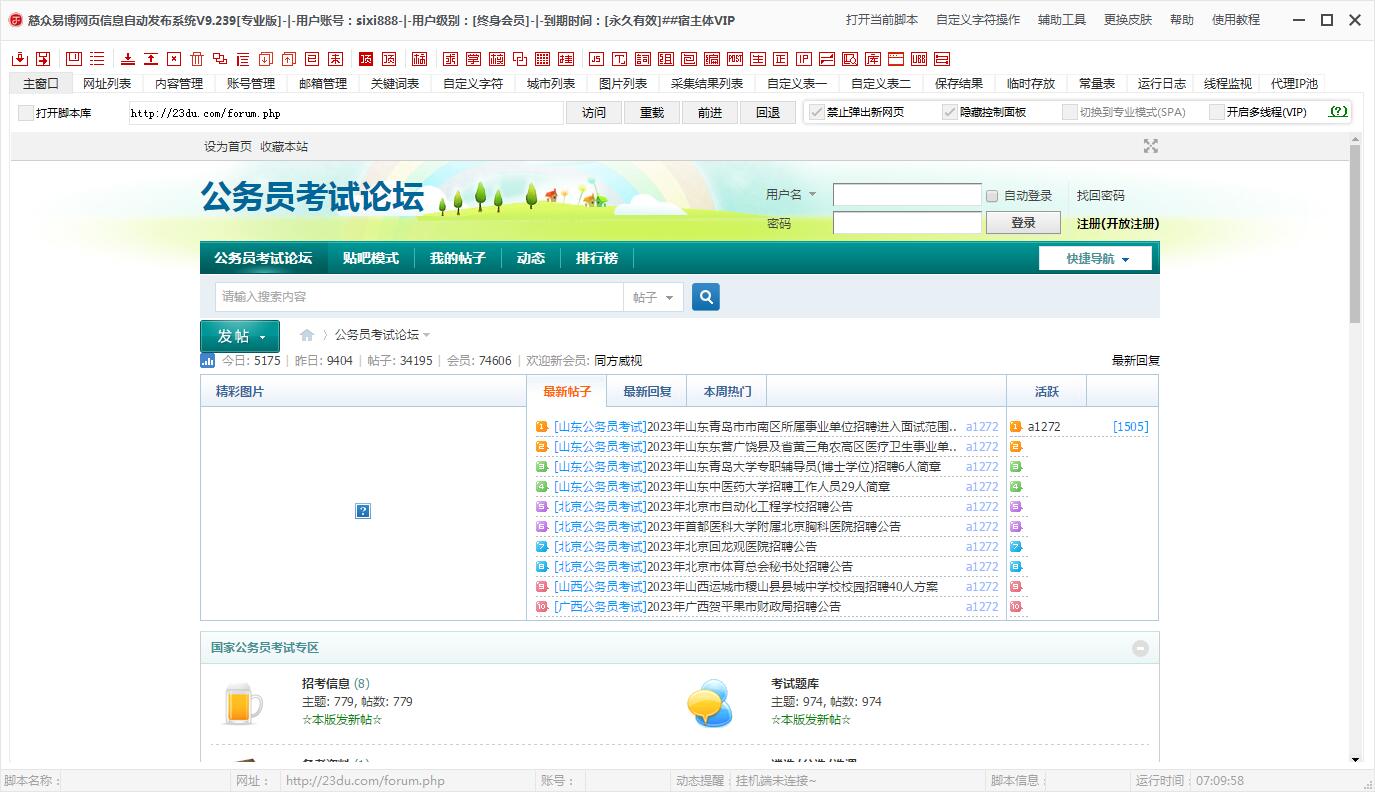
Task: Open the 发帖 post dropdown button
Action: click(240, 336)
